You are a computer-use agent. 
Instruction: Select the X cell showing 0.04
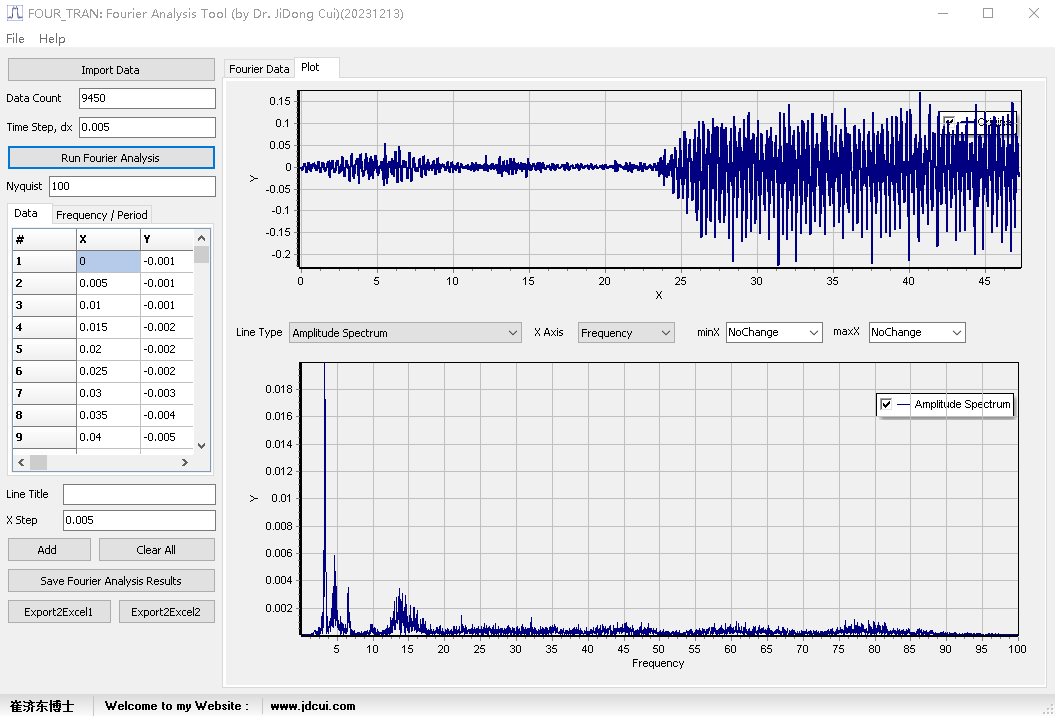click(108, 437)
